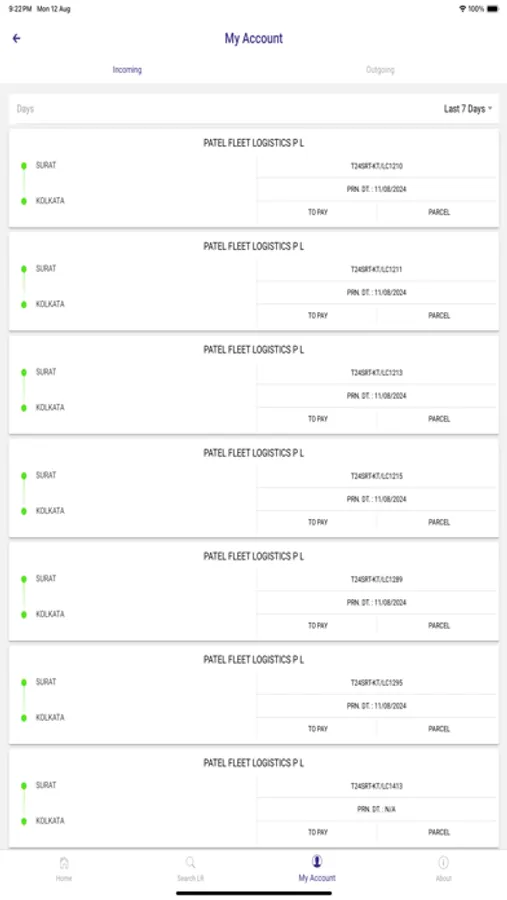The image size is (507, 900).
Task: Tap the battery indicator icon
Action: pyautogui.click(x=493, y=9)
